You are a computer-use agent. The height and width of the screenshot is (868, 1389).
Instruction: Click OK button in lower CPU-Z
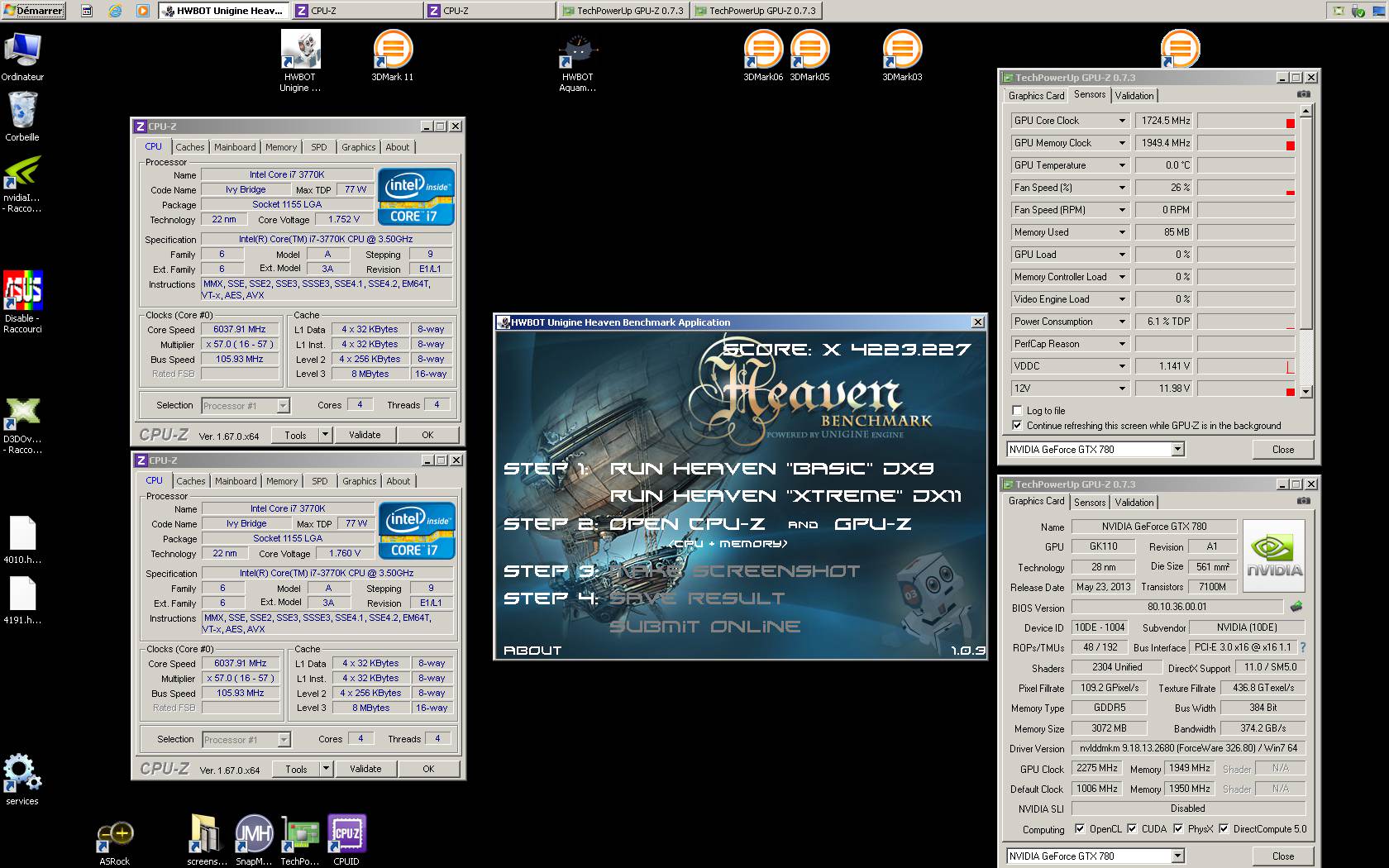428,769
